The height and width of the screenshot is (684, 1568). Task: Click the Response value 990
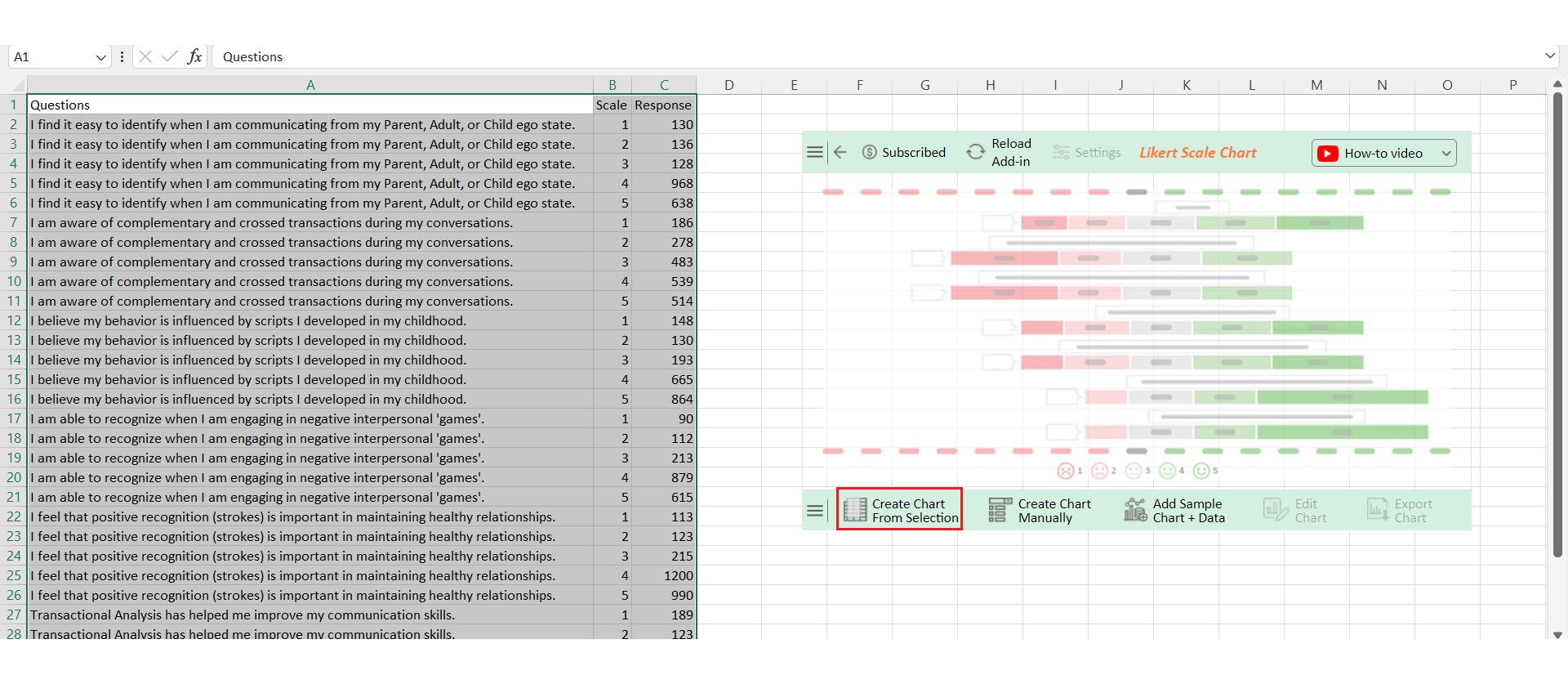coord(664,595)
